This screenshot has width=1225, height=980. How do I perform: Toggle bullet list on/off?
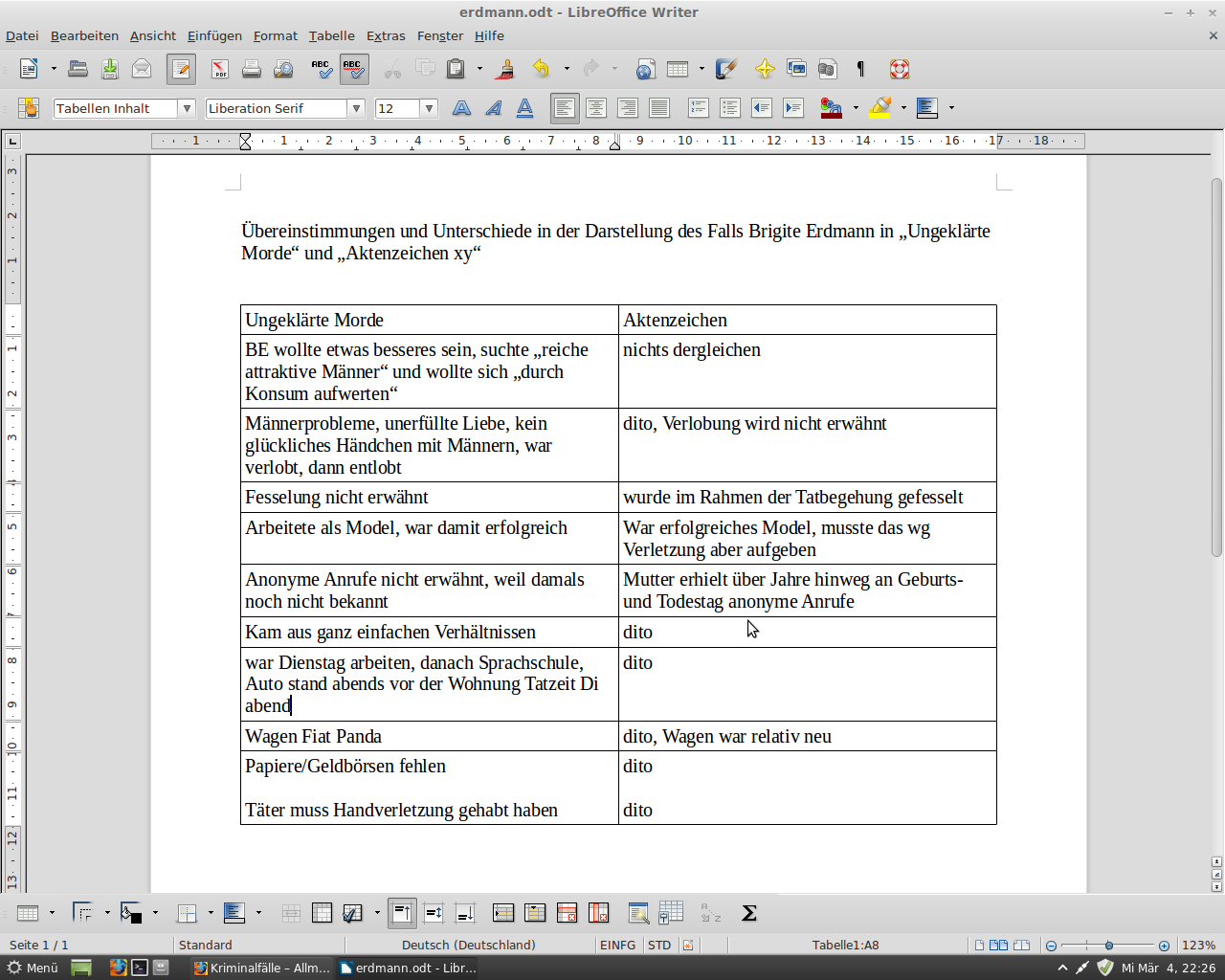(730, 108)
